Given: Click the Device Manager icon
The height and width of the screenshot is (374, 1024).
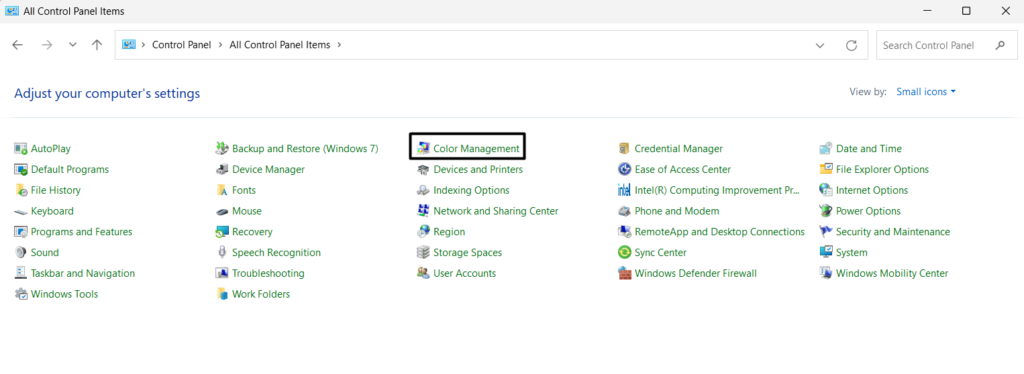Looking at the screenshot, I should pyautogui.click(x=221, y=170).
